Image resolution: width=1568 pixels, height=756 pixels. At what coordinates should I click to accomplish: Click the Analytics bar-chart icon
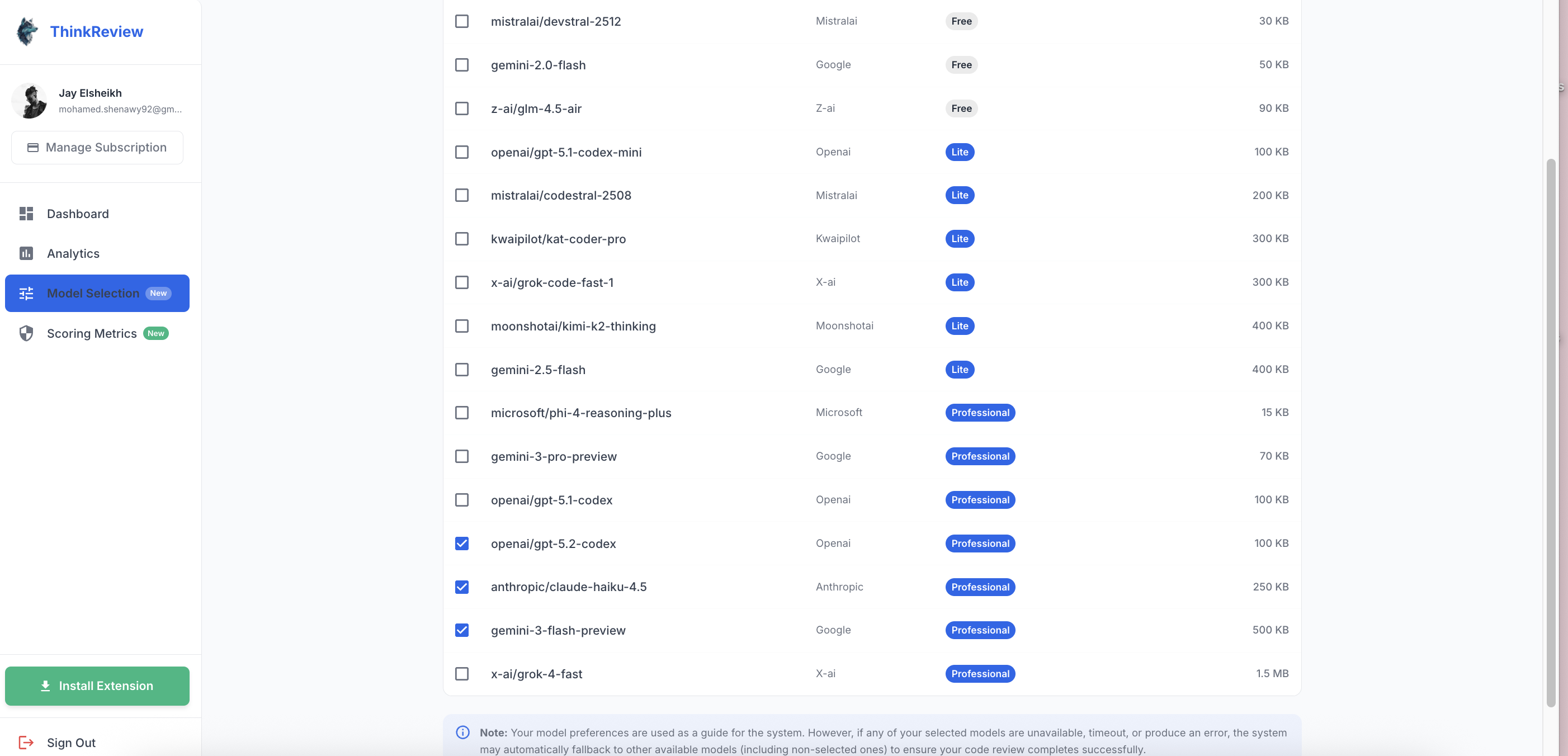tap(26, 253)
